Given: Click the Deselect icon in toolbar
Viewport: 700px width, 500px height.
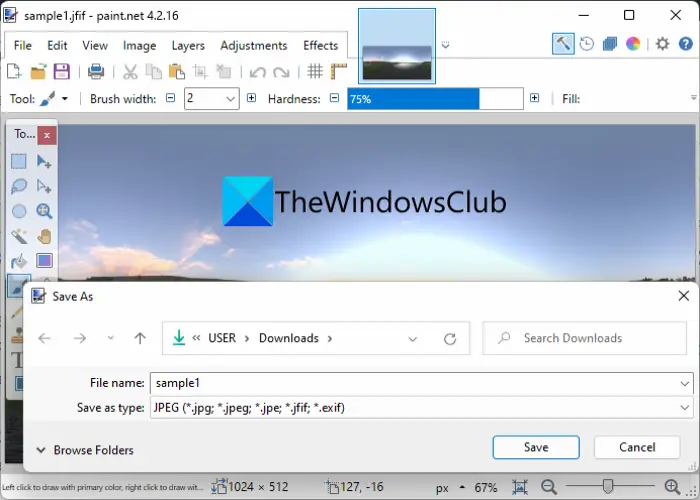Looking at the screenshot, I should (x=224, y=71).
